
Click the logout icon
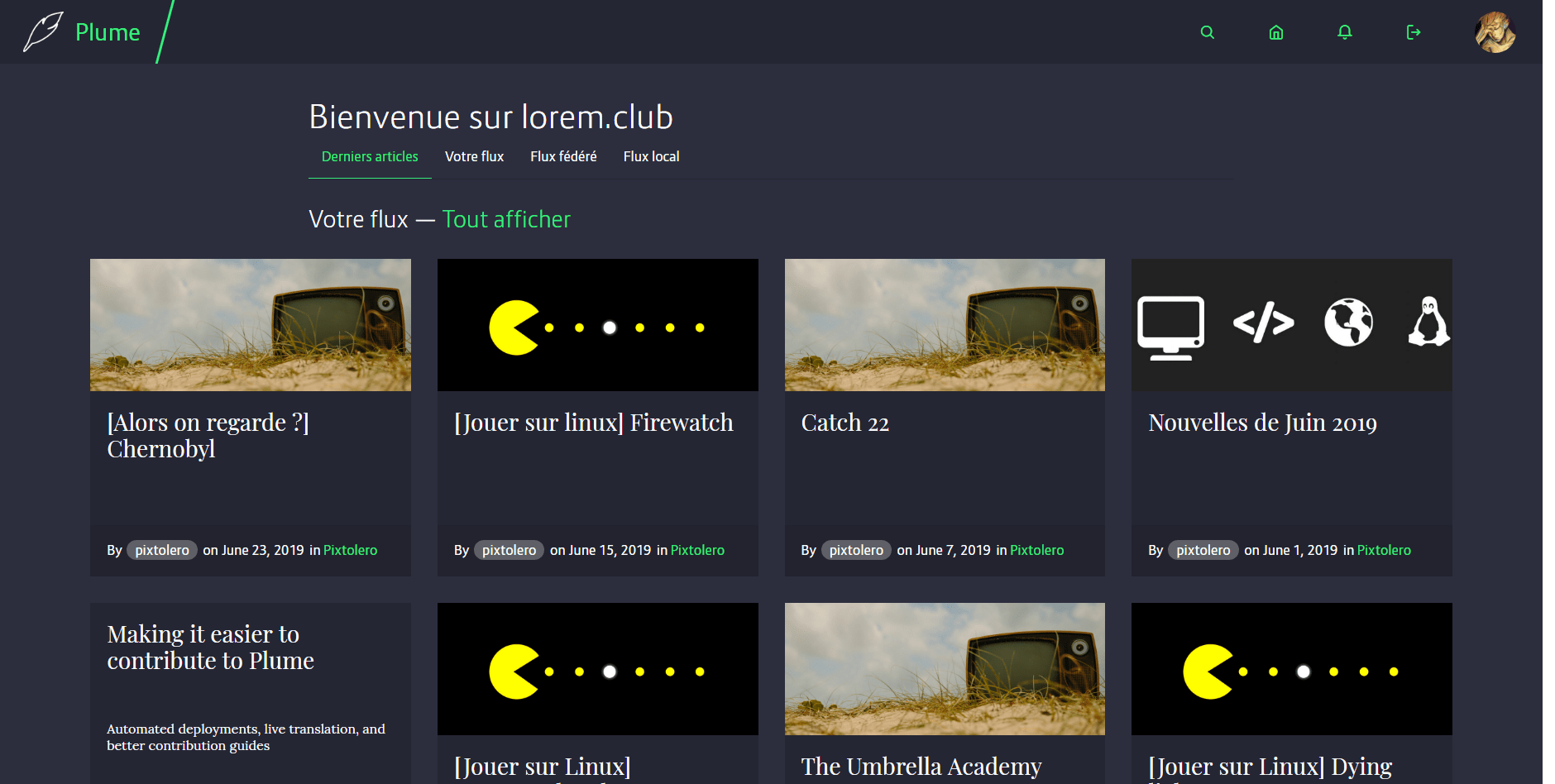[1414, 32]
